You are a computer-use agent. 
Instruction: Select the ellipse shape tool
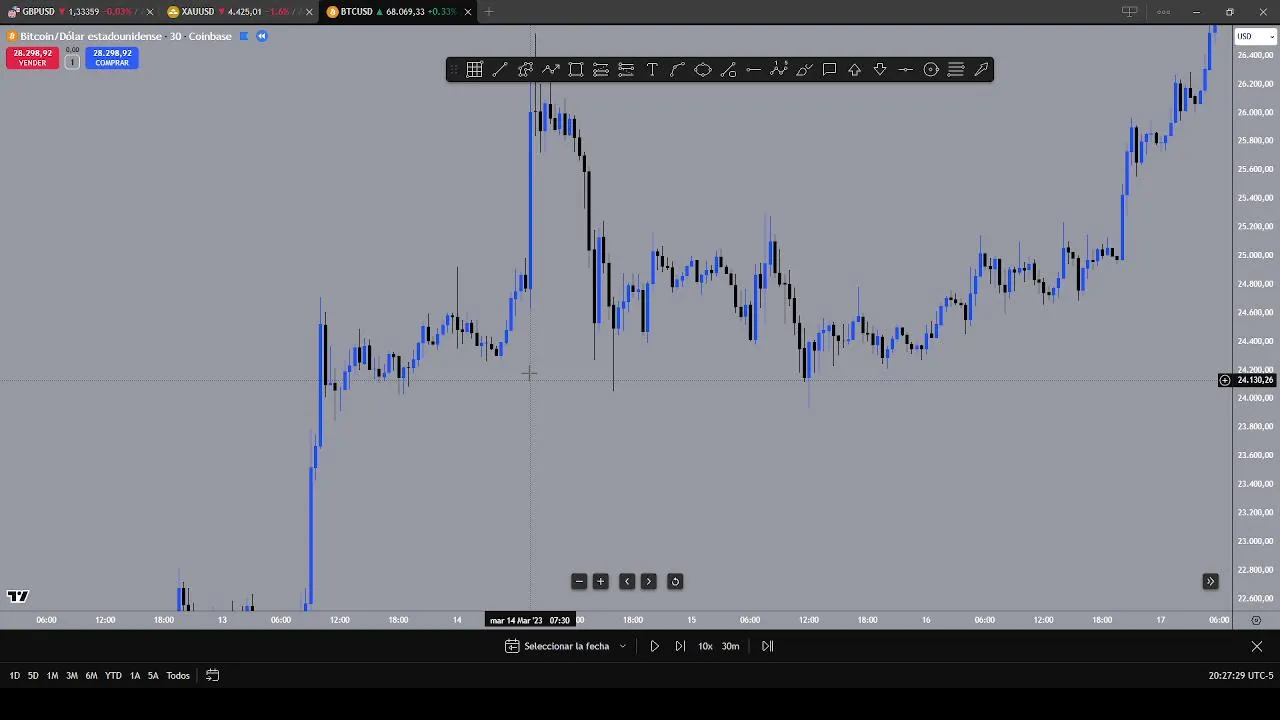pyautogui.click(x=703, y=69)
